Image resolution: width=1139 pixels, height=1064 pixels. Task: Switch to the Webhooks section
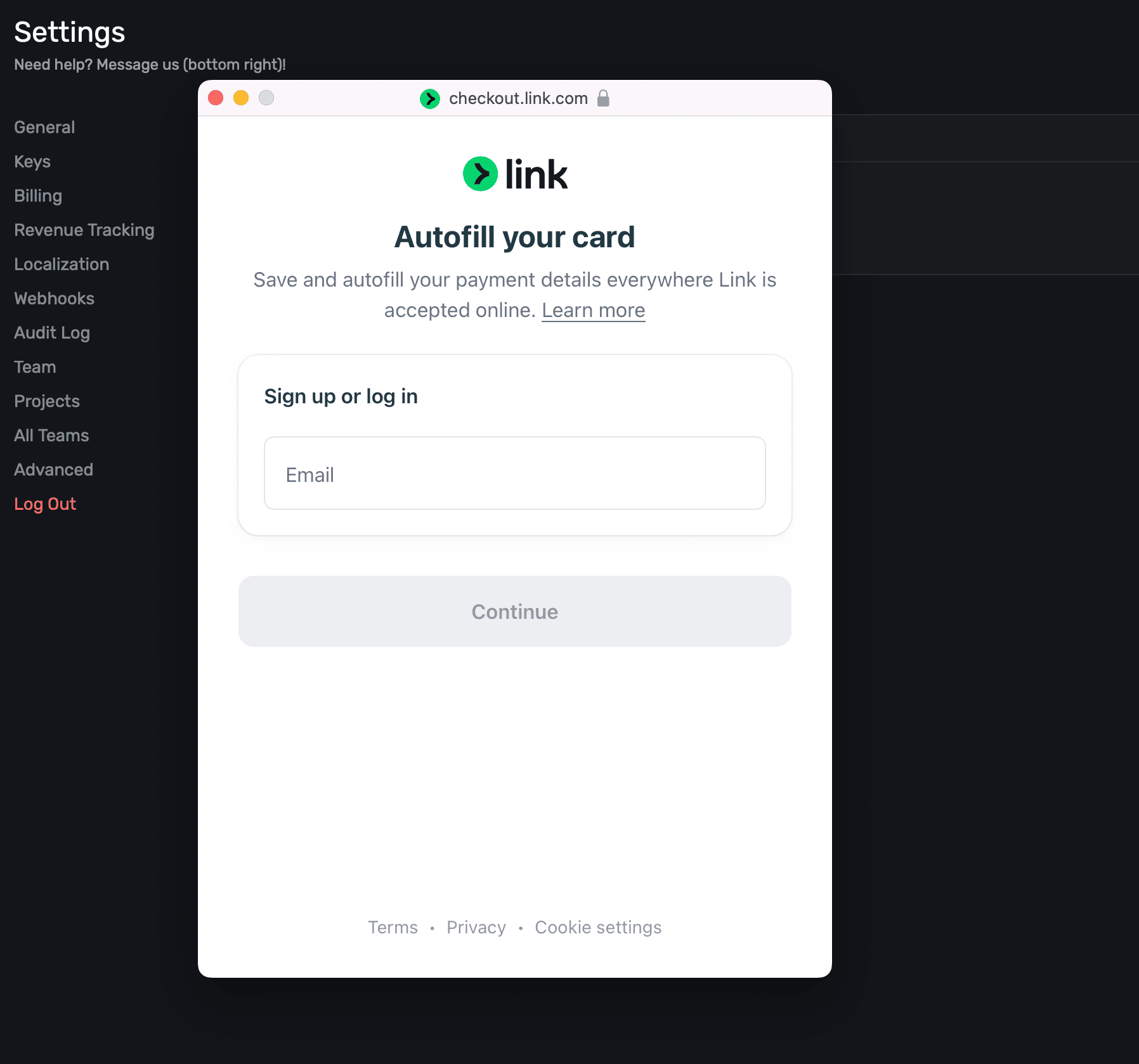54,299
